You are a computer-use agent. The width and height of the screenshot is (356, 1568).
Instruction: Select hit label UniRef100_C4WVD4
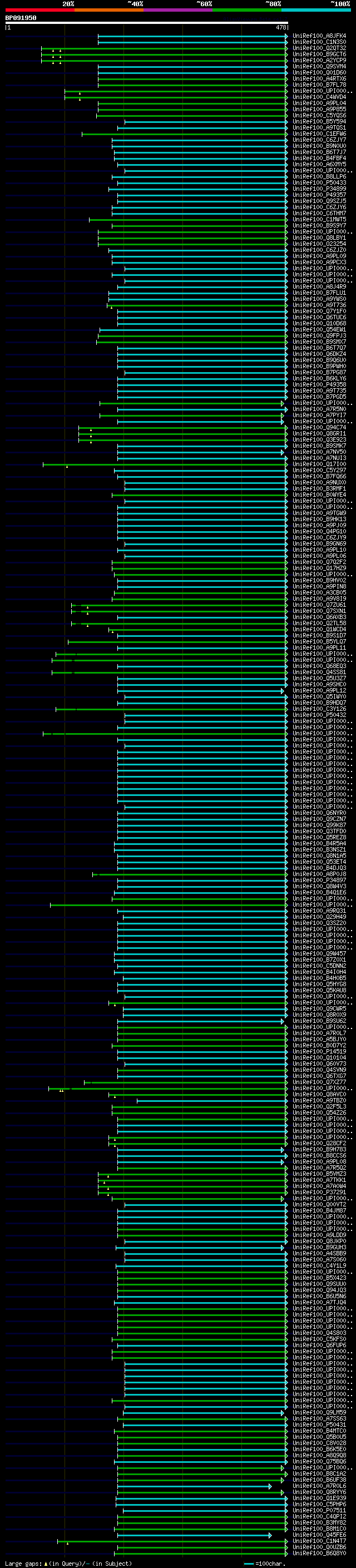pyautogui.click(x=319, y=97)
